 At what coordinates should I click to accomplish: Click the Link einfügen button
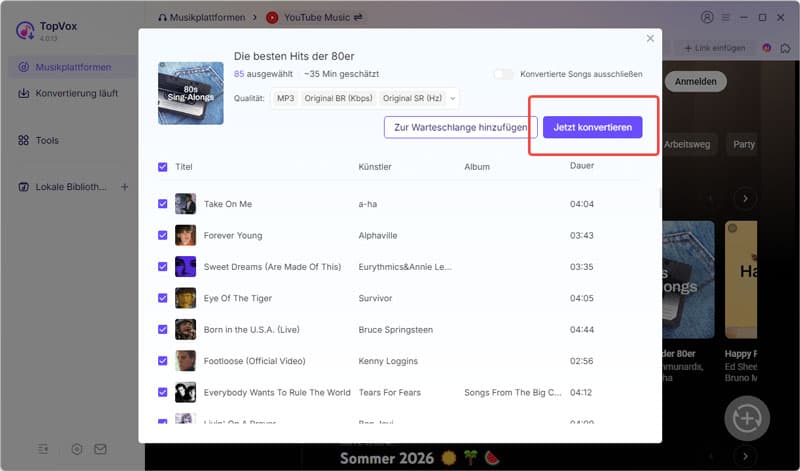[x=714, y=48]
